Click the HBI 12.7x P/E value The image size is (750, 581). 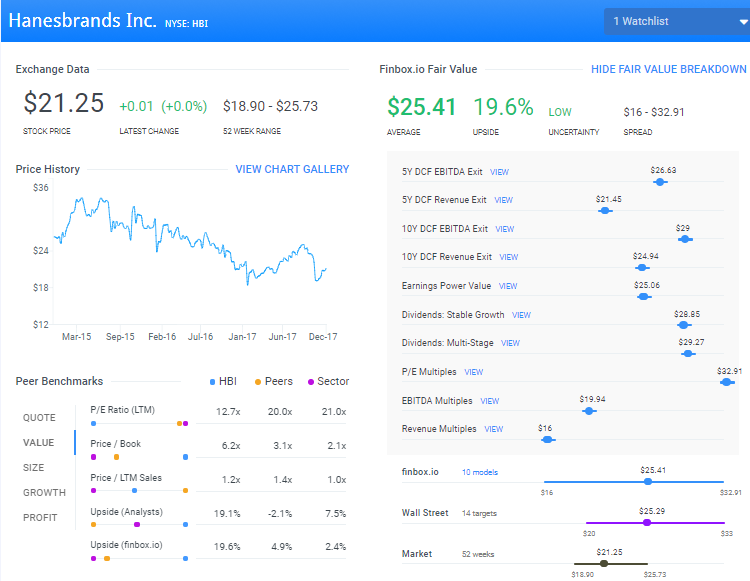pos(228,412)
